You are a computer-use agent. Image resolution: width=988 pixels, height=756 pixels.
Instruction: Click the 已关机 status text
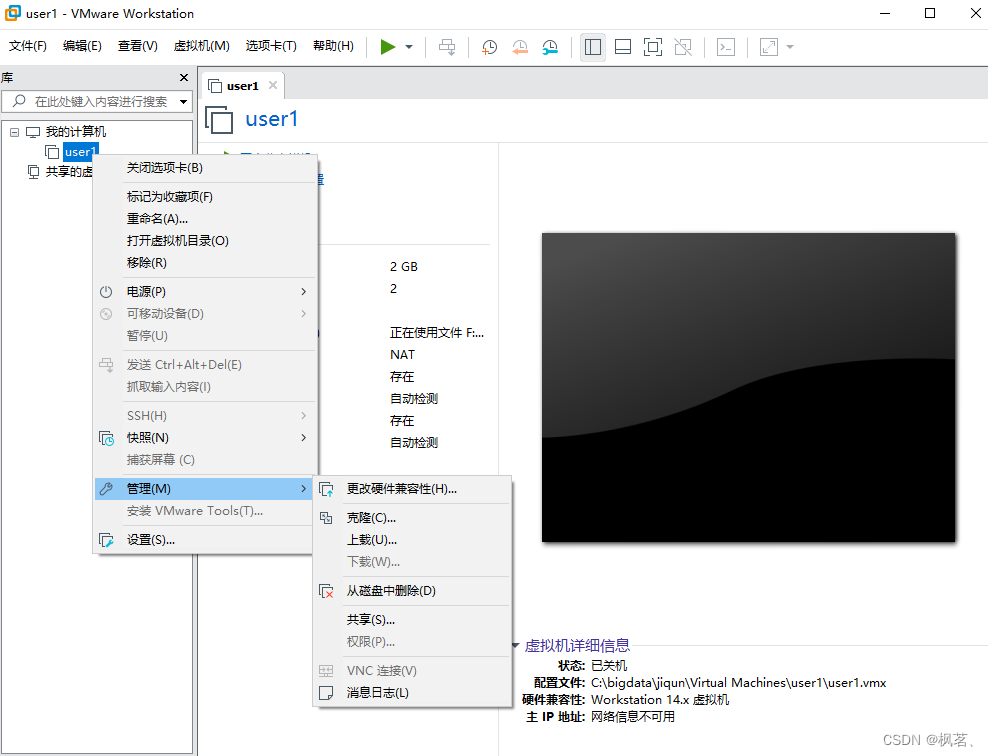[609, 666]
